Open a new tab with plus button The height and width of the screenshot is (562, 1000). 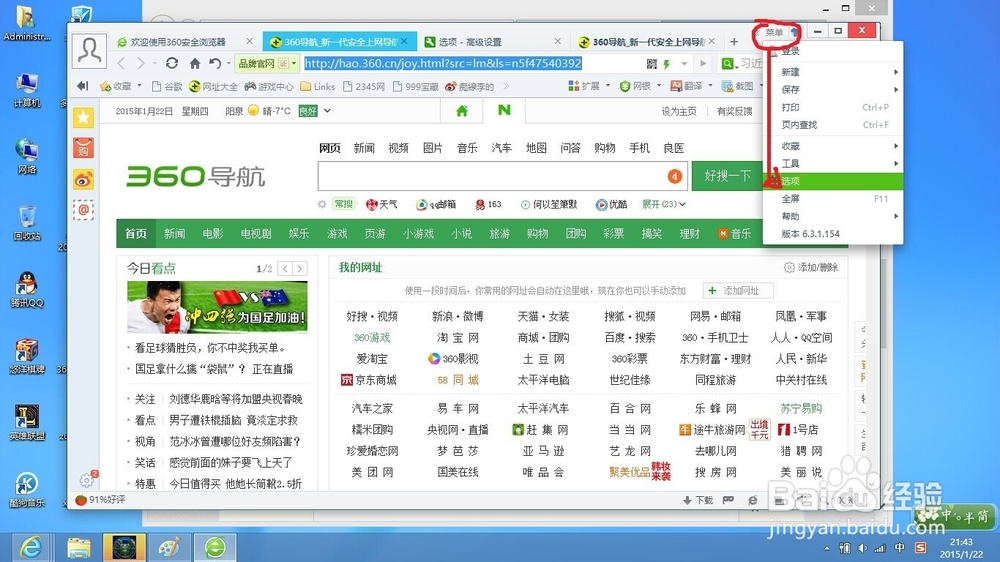(x=734, y=41)
